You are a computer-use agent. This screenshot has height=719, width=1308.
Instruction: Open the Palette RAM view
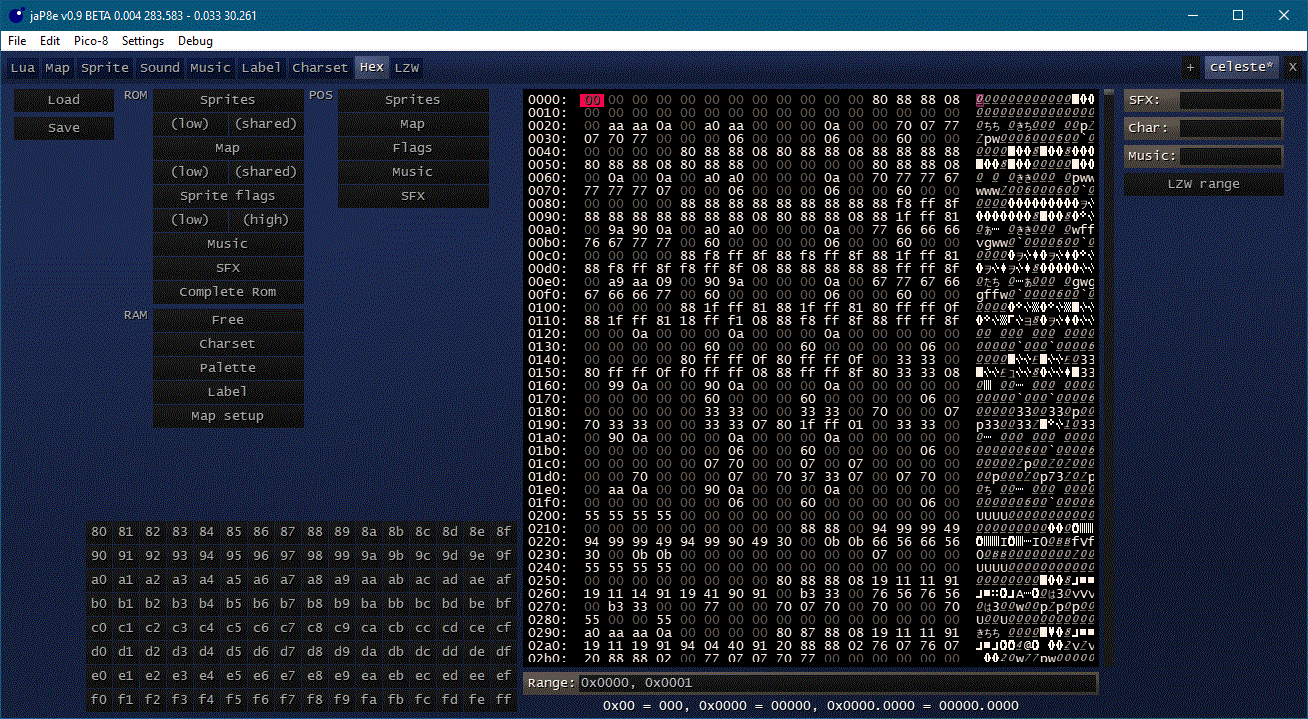point(228,367)
